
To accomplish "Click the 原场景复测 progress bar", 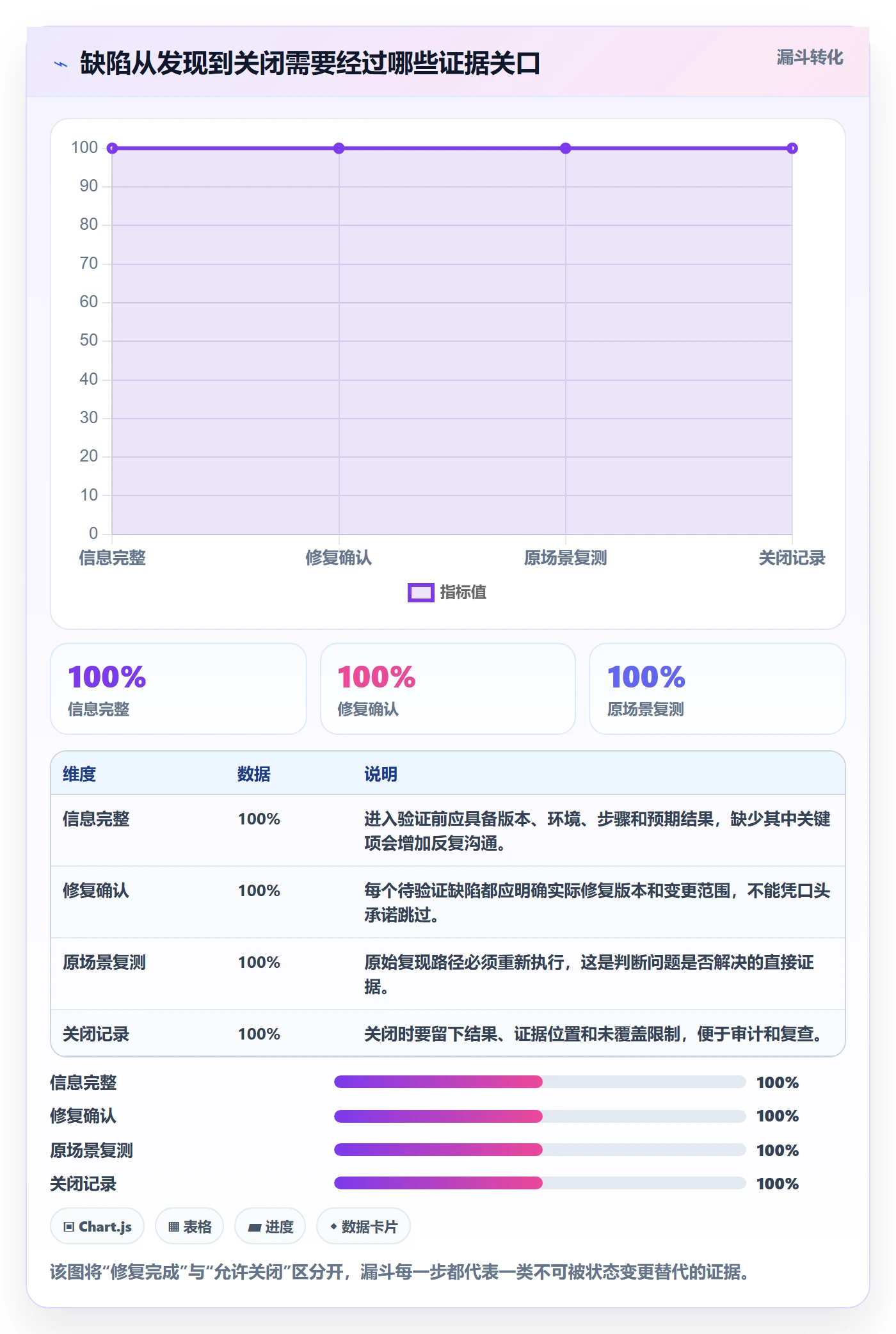I will click(540, 1150).
